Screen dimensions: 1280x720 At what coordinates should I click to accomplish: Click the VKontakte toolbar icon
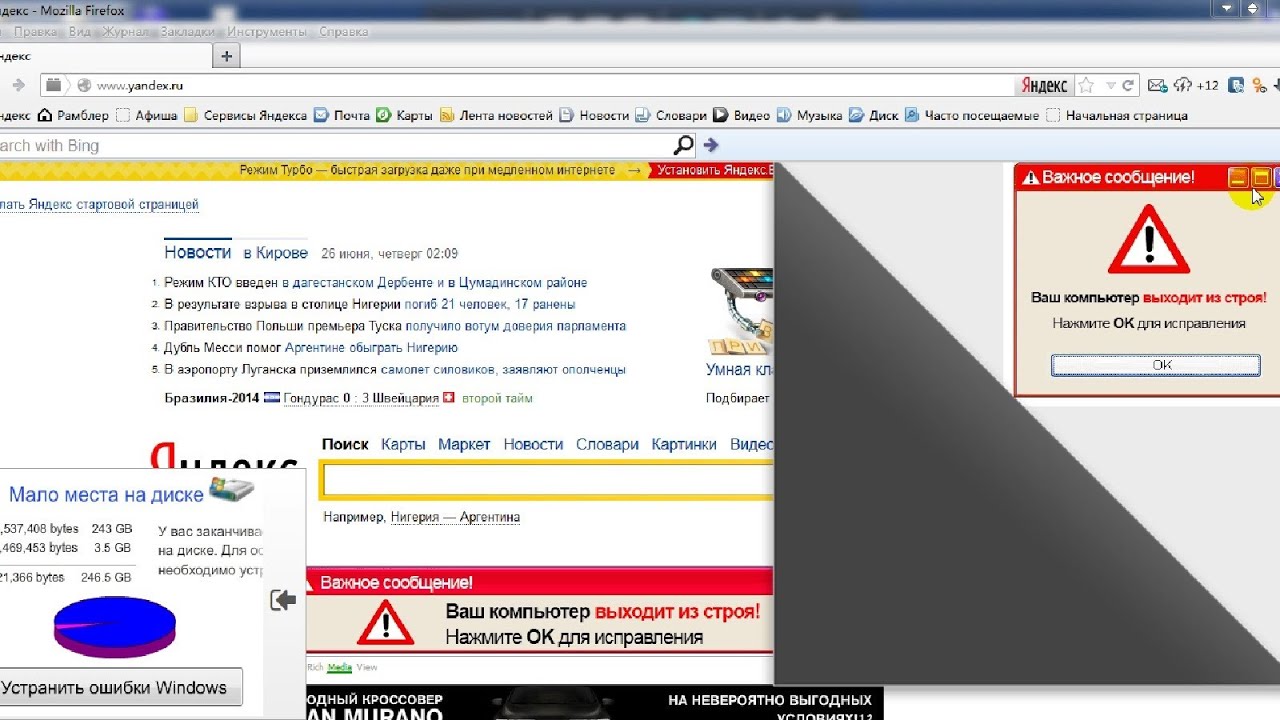[1237, 86]
